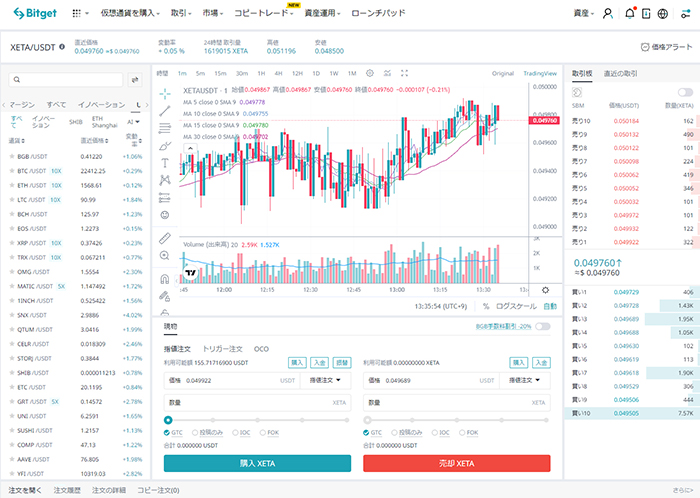Click the buy amount slider handle
The height and width of the screenshot is (498, 700).
[168, 420]
